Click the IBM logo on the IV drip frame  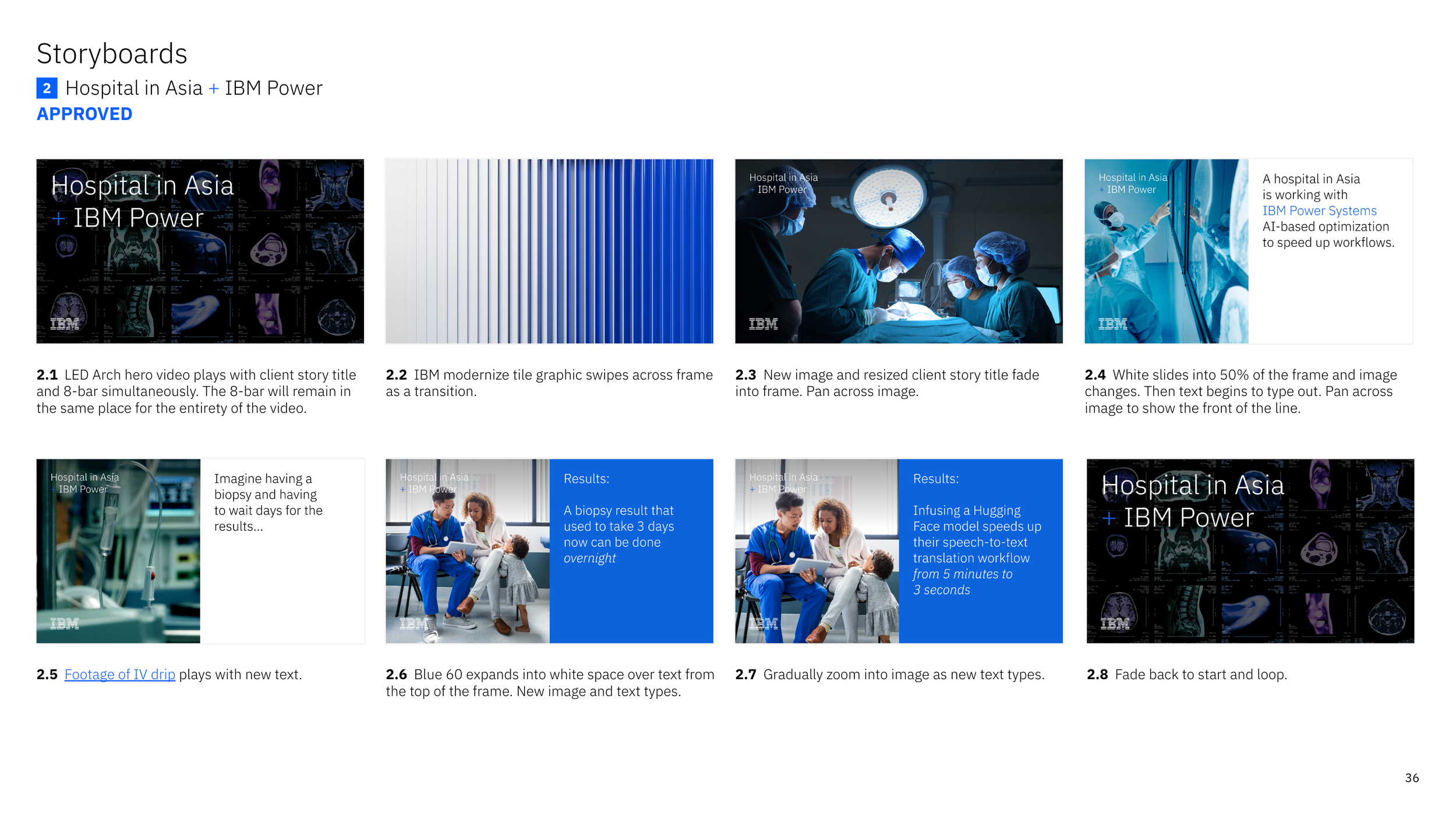65,624
